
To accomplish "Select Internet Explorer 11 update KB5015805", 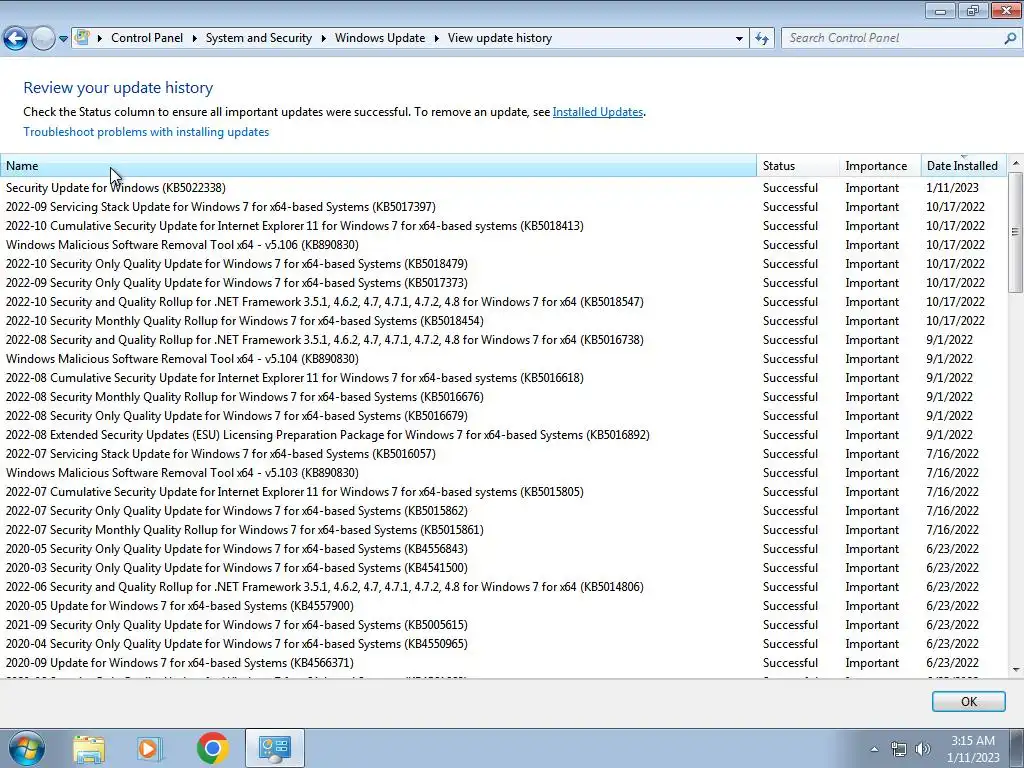I will (503, 492).
